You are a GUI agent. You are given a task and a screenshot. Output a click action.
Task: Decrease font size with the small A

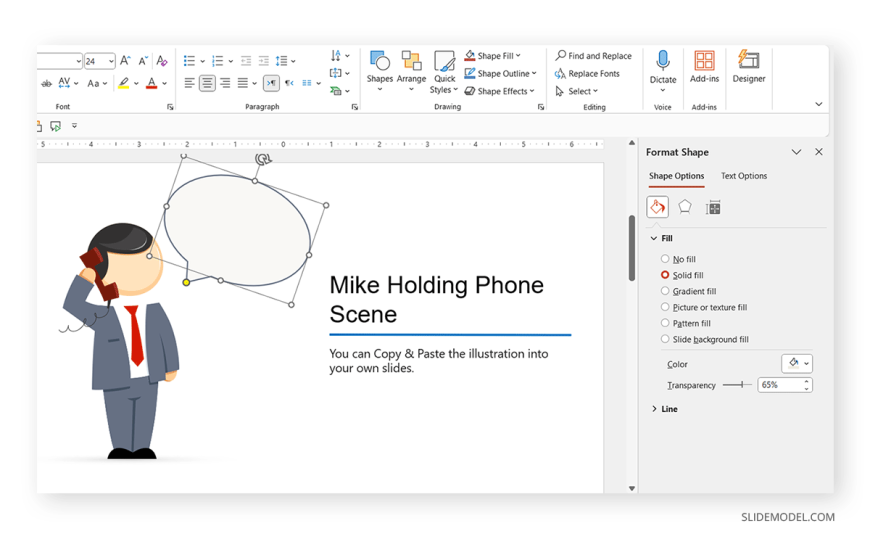[x=143, y=61]
